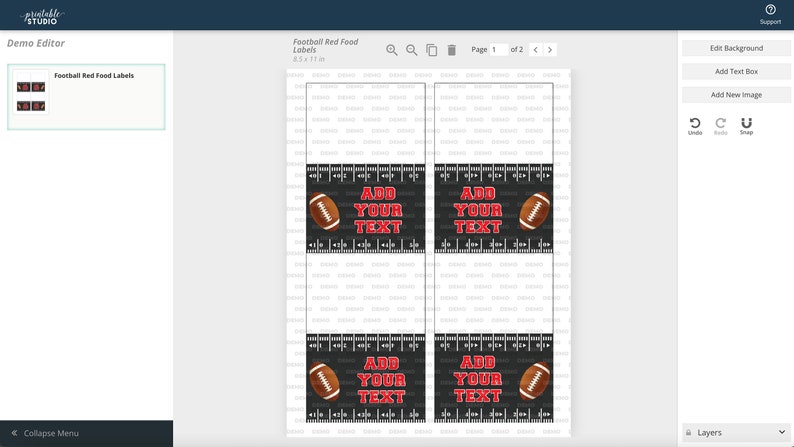Duplicate the page with the copy icon
The width and height of the screenshot is (794, 447).
(x=431, y=50)
